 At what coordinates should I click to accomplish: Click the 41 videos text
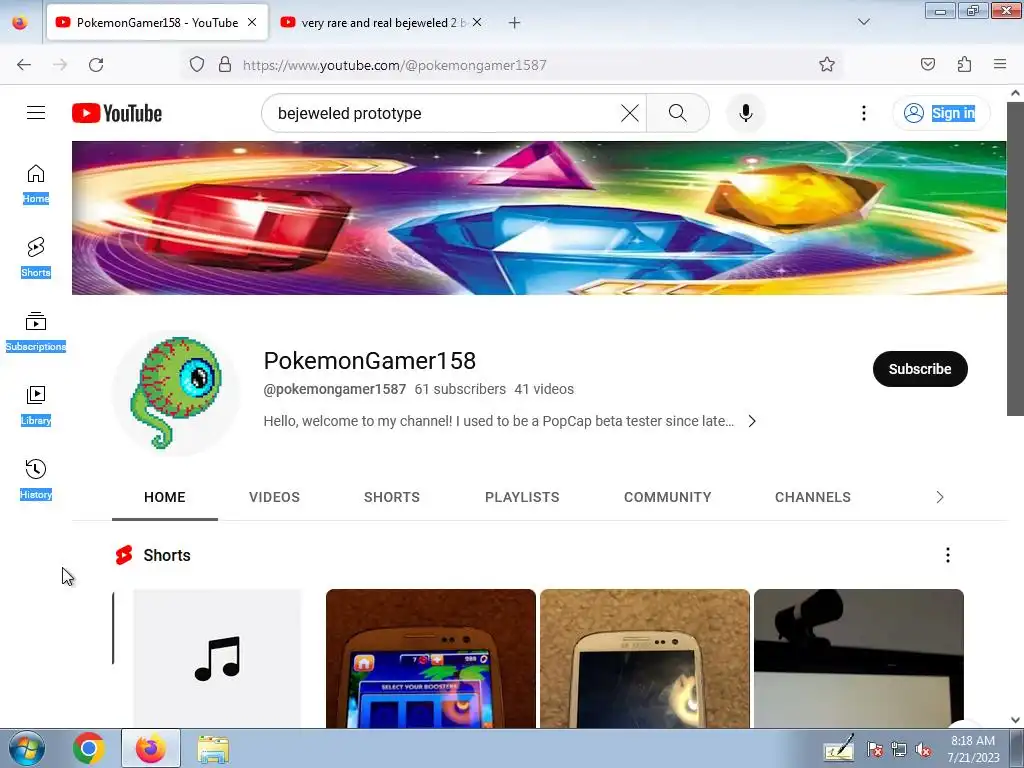[544, 389]
